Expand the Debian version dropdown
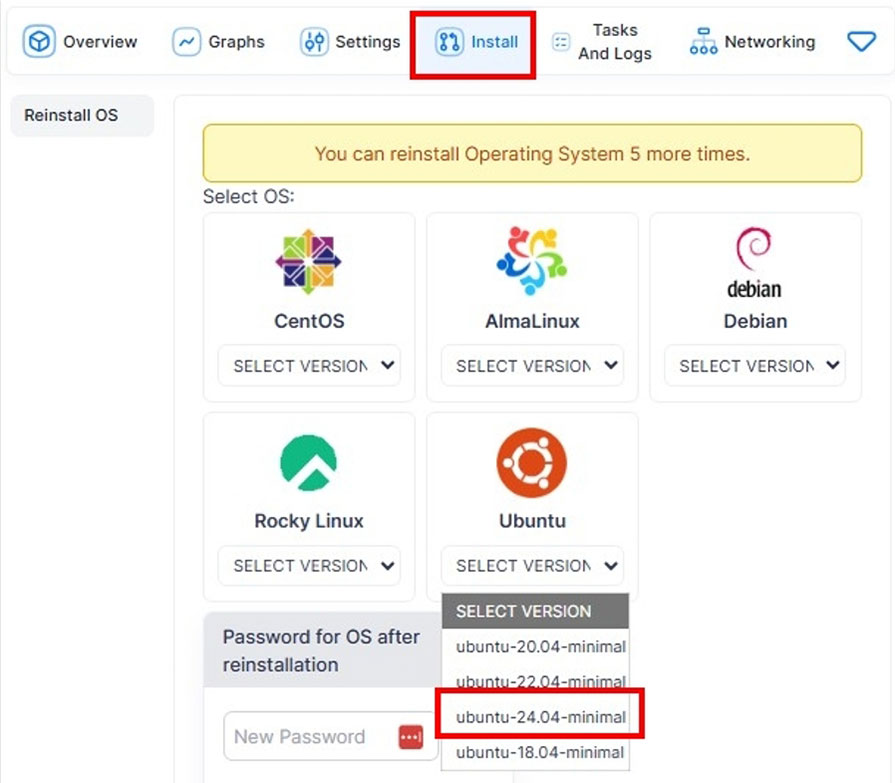The image size is (895, 783). 755,366
